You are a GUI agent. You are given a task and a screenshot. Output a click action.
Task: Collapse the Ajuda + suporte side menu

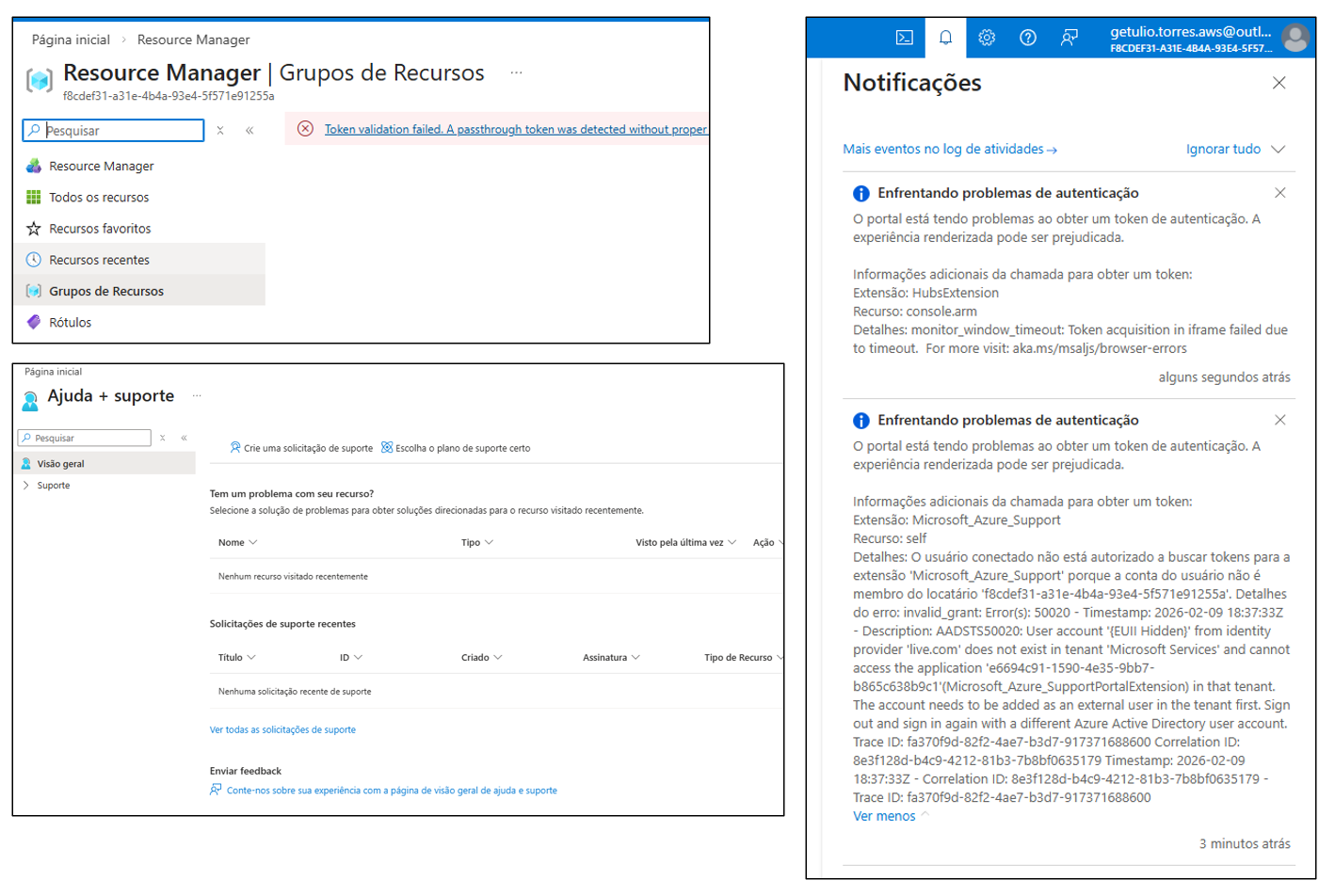(x=185, y=438)
